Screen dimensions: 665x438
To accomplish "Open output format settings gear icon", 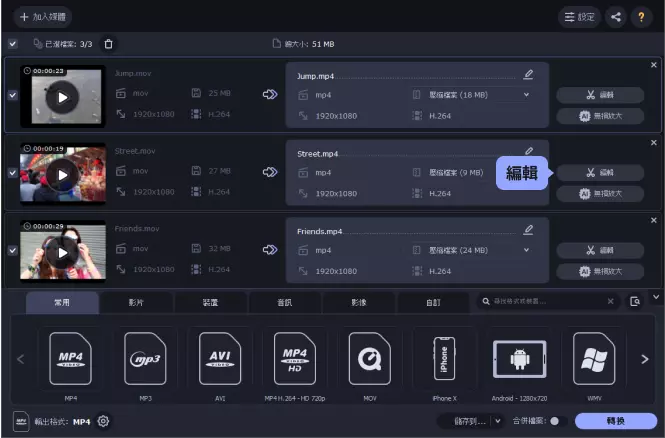I will pyautogui.click(x=103, y=421).
